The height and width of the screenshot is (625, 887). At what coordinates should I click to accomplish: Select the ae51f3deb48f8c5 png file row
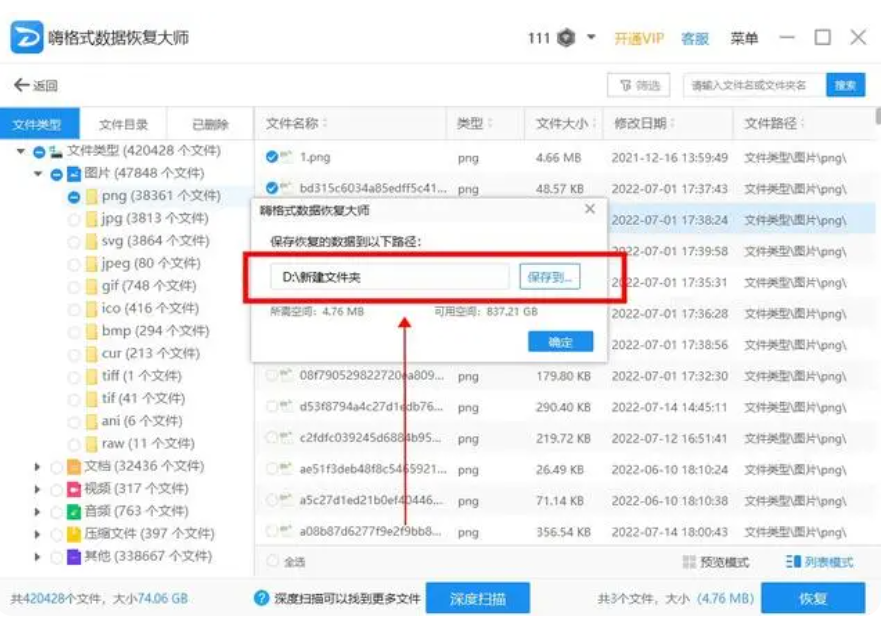[x=566, y=470]
